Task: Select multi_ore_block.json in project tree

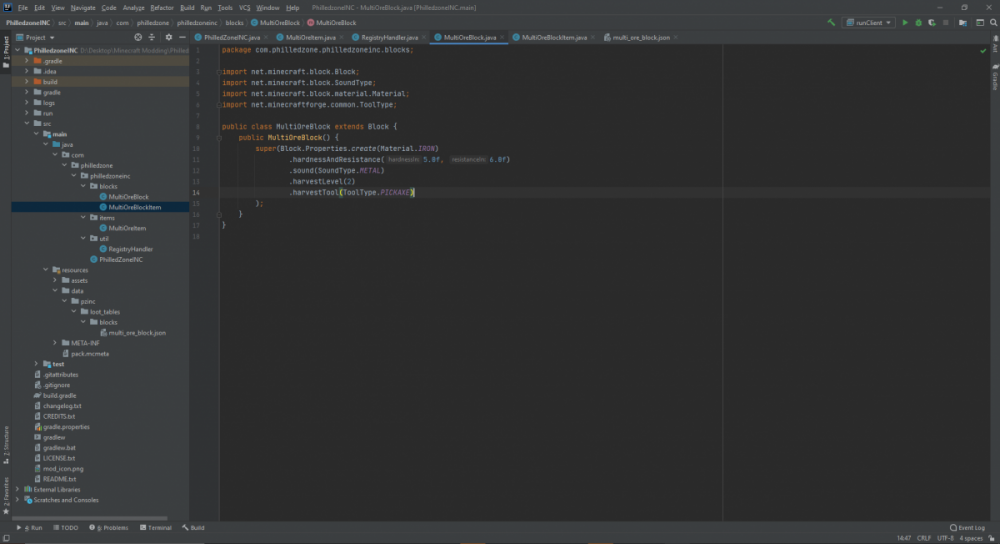Action: tap(136, 333)
